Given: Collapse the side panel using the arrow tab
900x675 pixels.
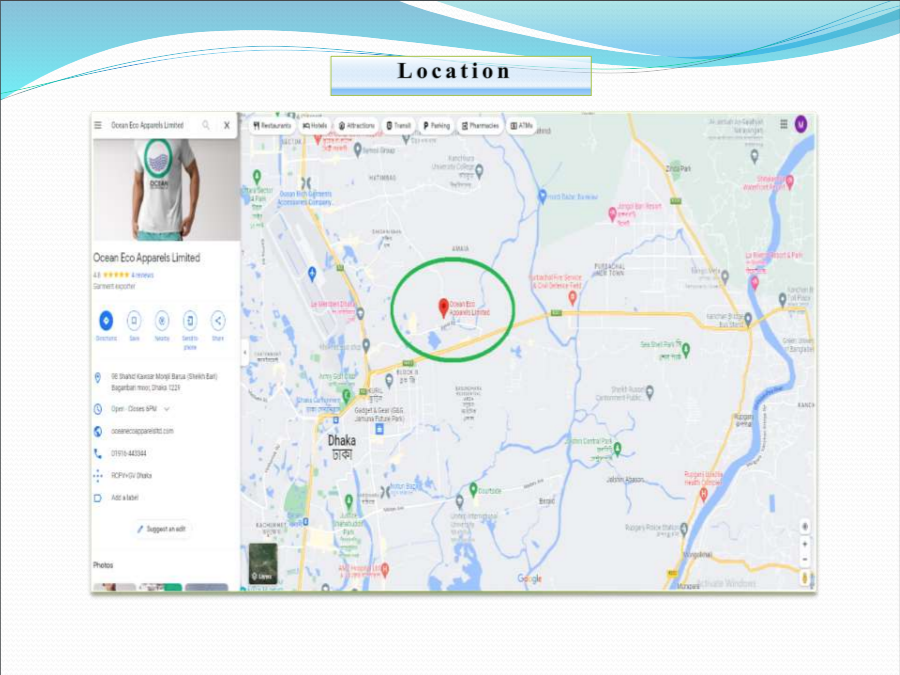Looking at the screenshot, I should (x=245, y=352).
